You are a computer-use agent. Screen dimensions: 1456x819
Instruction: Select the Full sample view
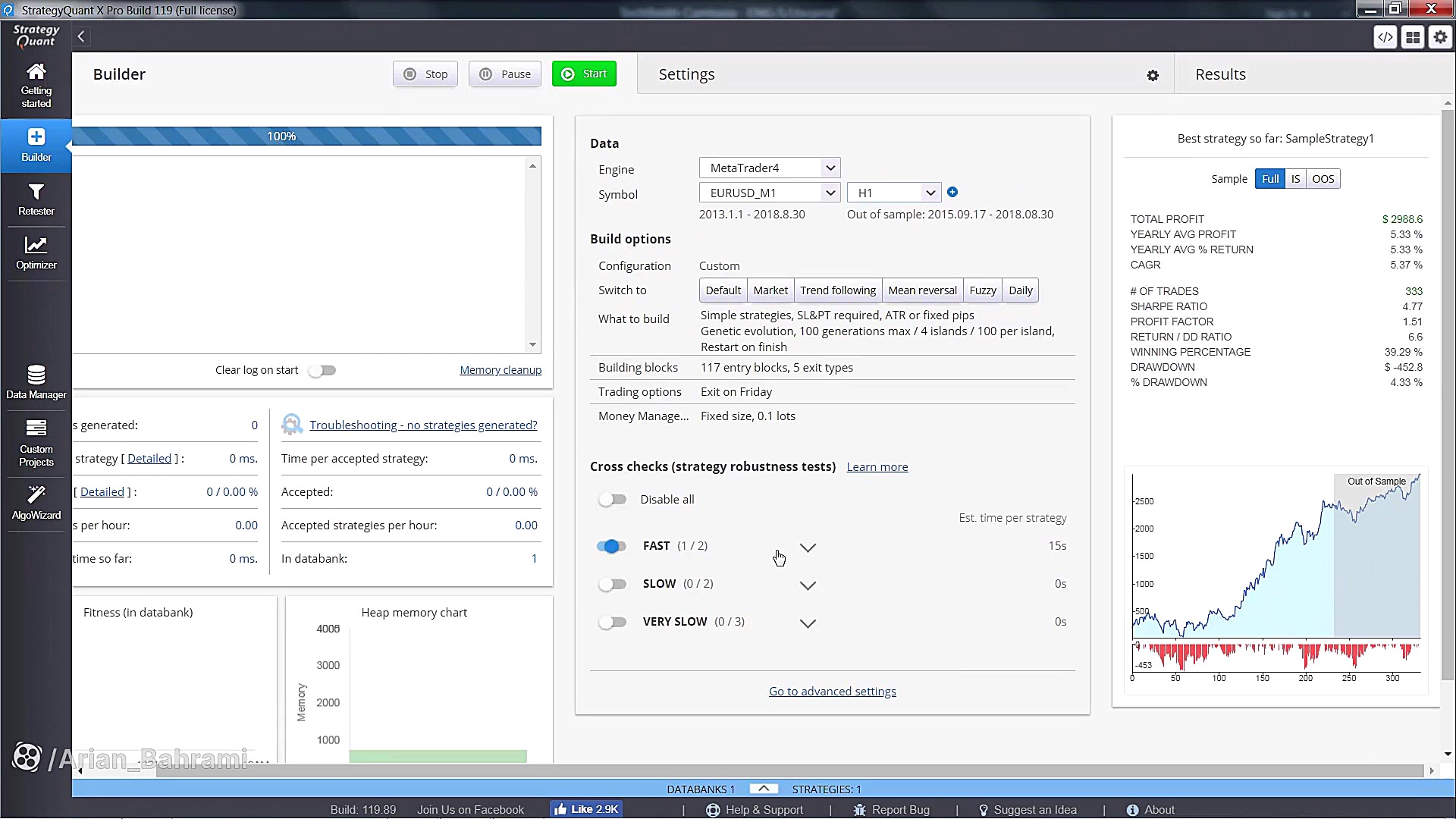(x=1270, y=179)
